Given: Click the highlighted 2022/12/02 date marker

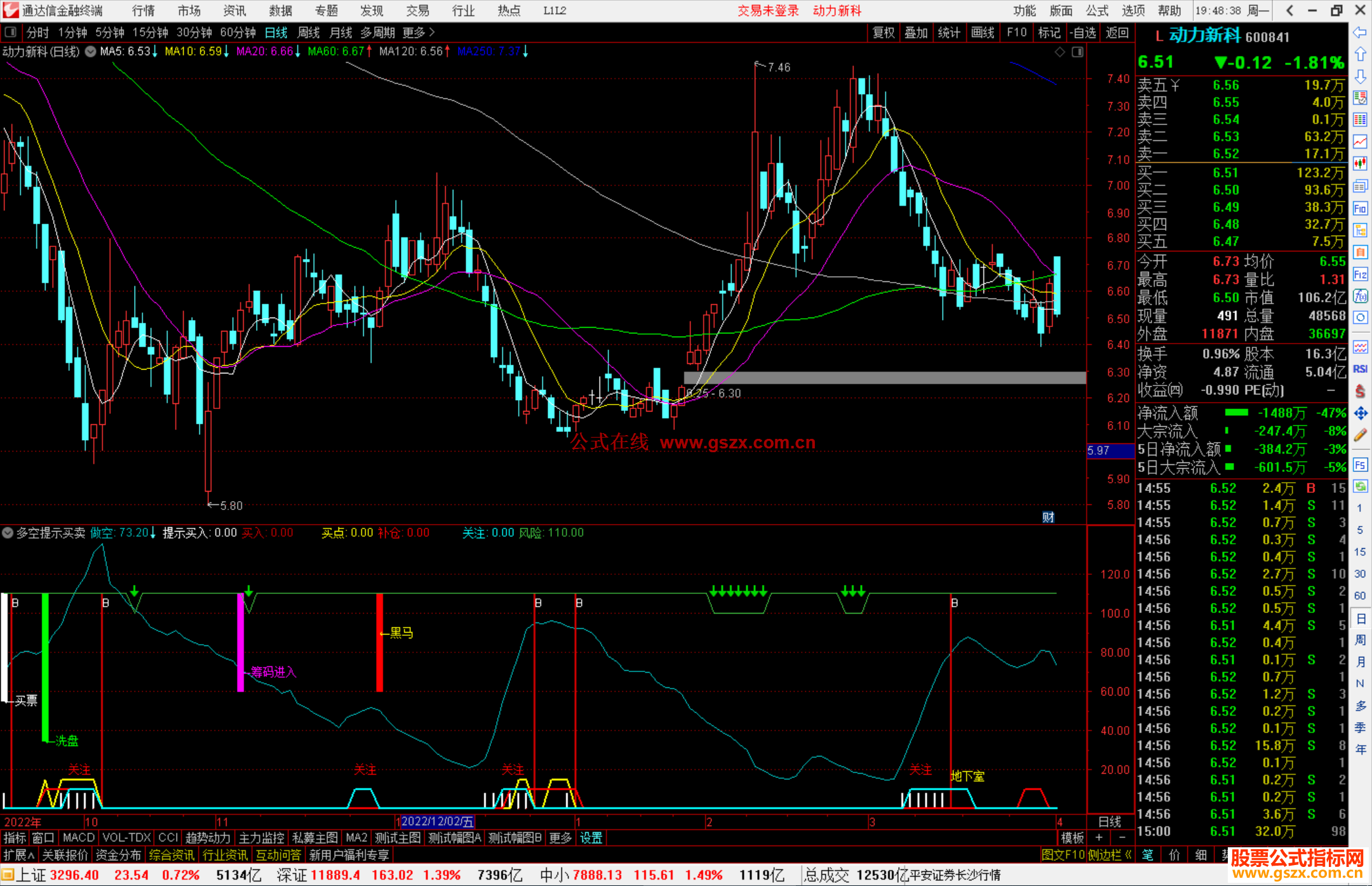Looking at the screenshot, I should point(436,821).
